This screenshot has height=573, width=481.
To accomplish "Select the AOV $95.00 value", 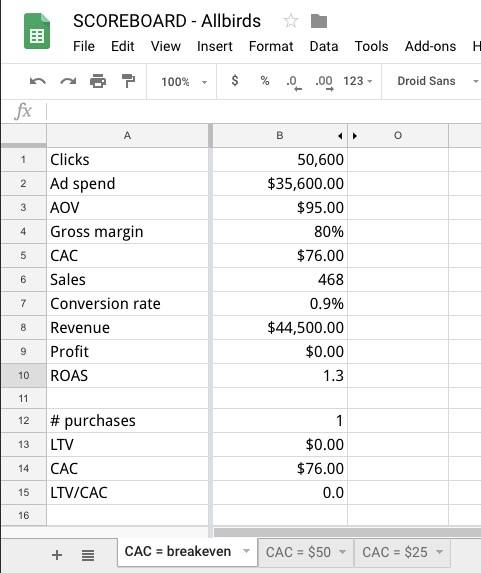I will [280, 208].
